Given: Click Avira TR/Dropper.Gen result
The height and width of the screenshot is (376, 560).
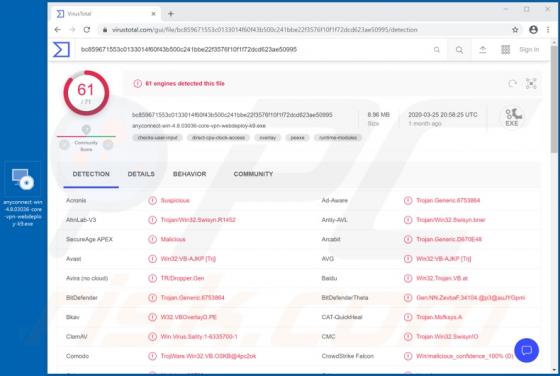Looking at the screenshot, I should (x=182, y=278).
